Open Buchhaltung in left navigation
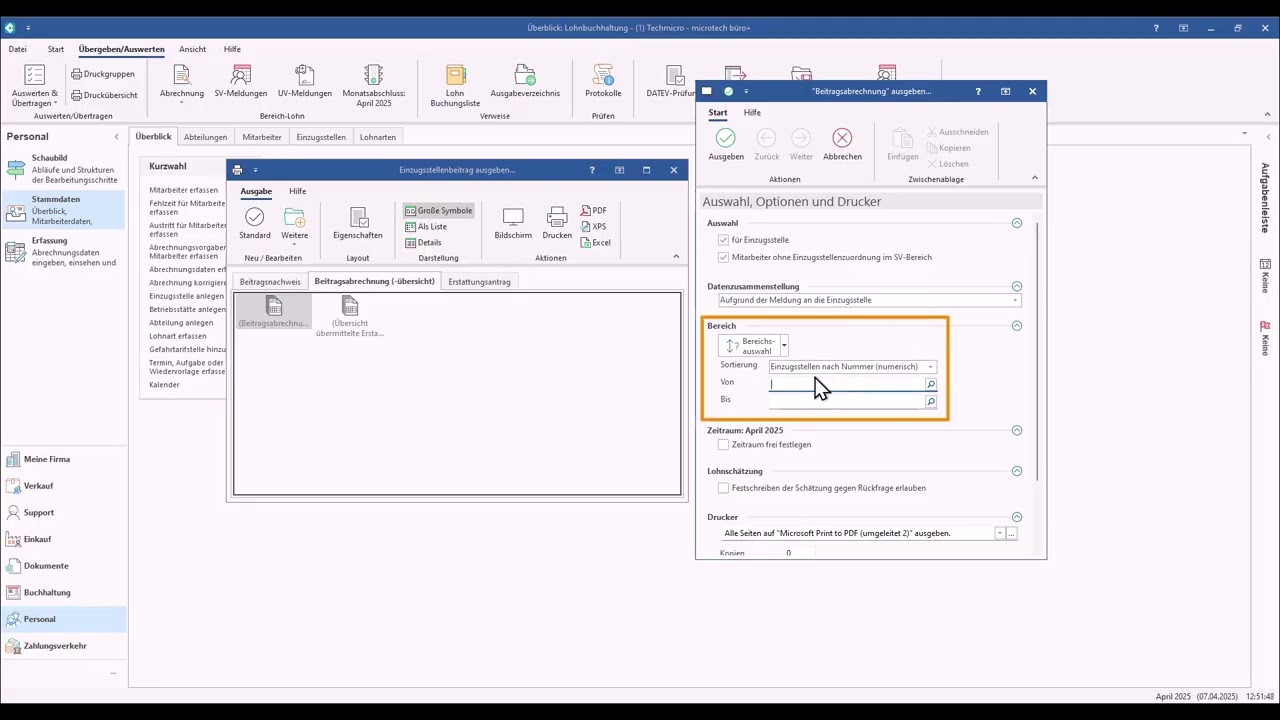This screenshot has width=1280, height=720. coord(46,593)
